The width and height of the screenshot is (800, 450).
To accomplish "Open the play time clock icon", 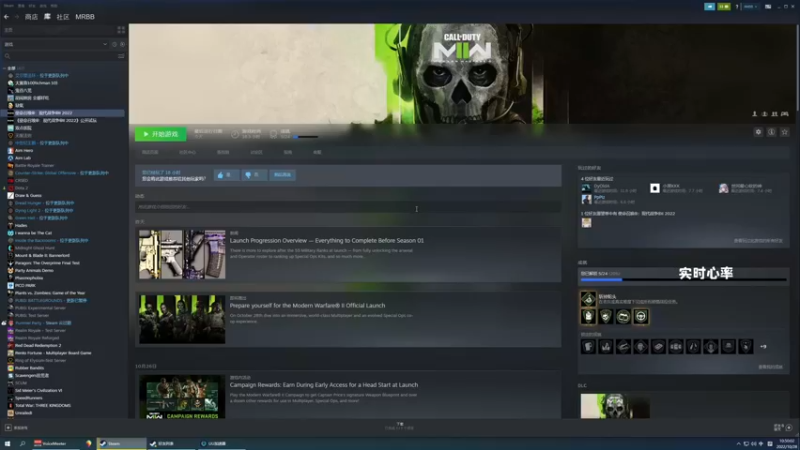I will pyautogui.click(x=235, y=134).
